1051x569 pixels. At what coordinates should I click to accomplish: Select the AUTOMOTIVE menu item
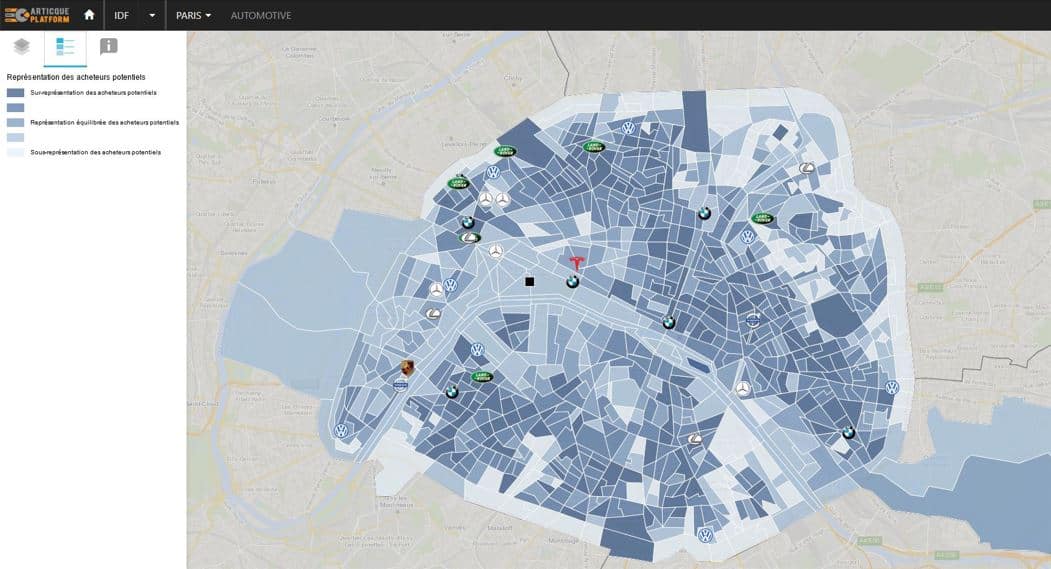pyautogui.click(x=261, y=15)
